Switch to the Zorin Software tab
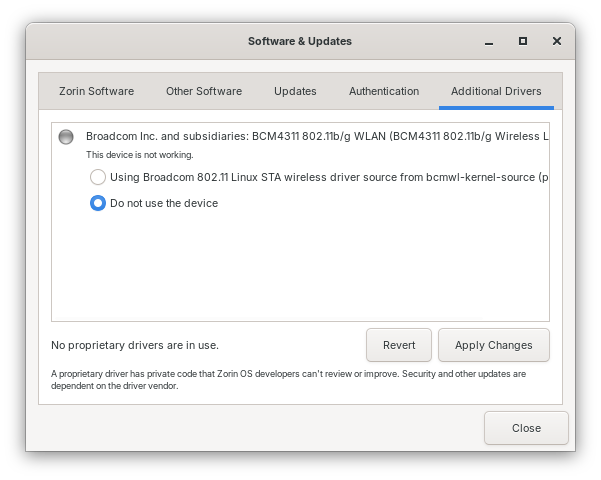The image size is (601, 480). [96, 91]
